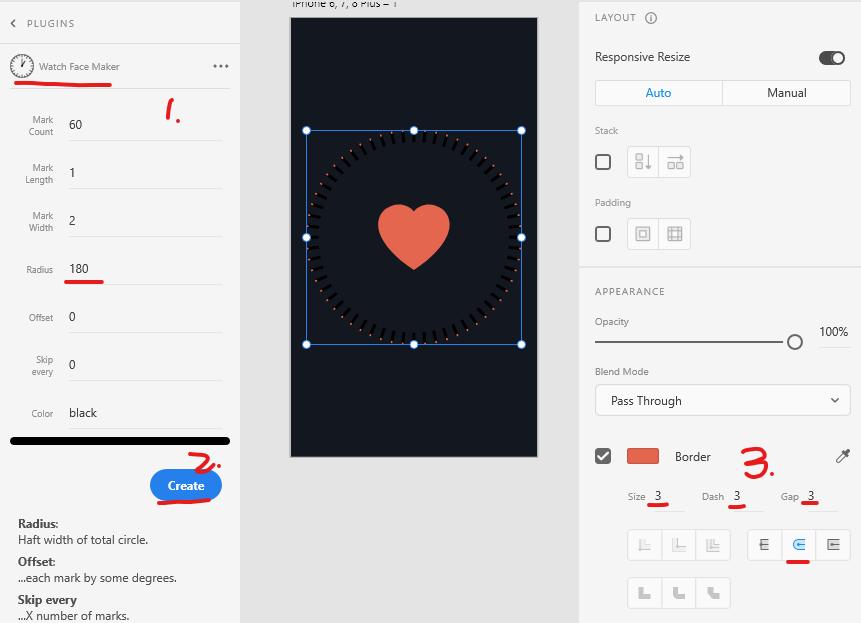
Task: Enable the Padding checkbox
Action: [x=603, y=234]
